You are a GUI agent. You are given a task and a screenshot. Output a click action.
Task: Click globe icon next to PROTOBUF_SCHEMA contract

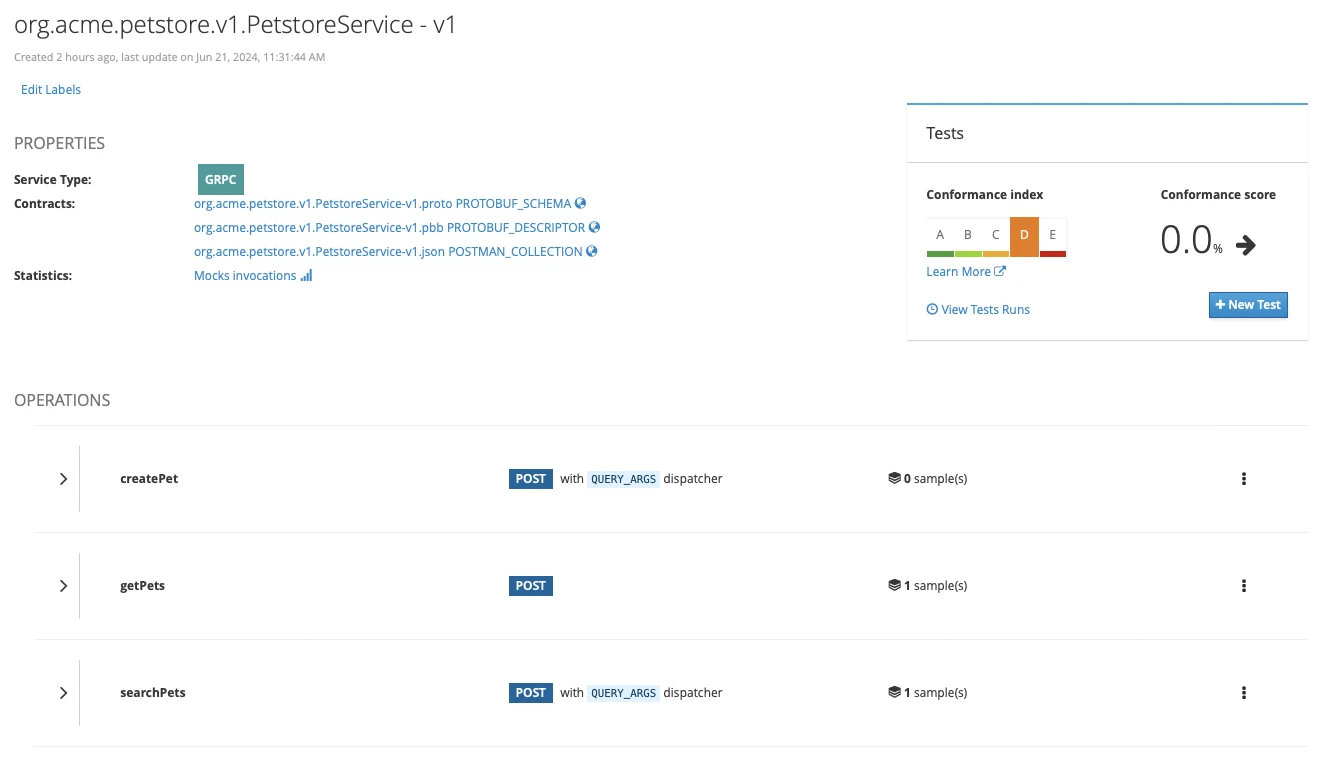[x=581, y=204]
